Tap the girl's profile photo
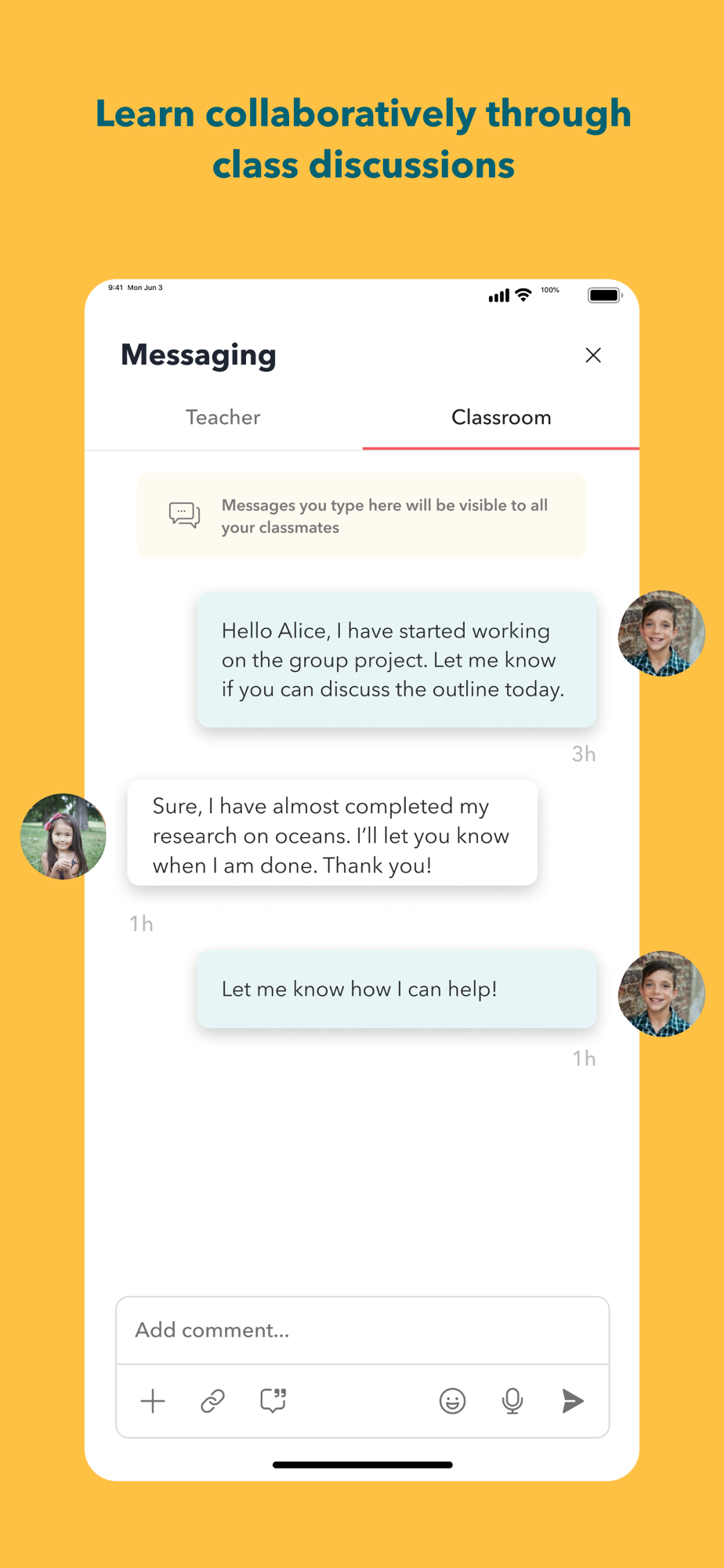Viewport: 724px width, 1568px height. (x=63, y=836)
